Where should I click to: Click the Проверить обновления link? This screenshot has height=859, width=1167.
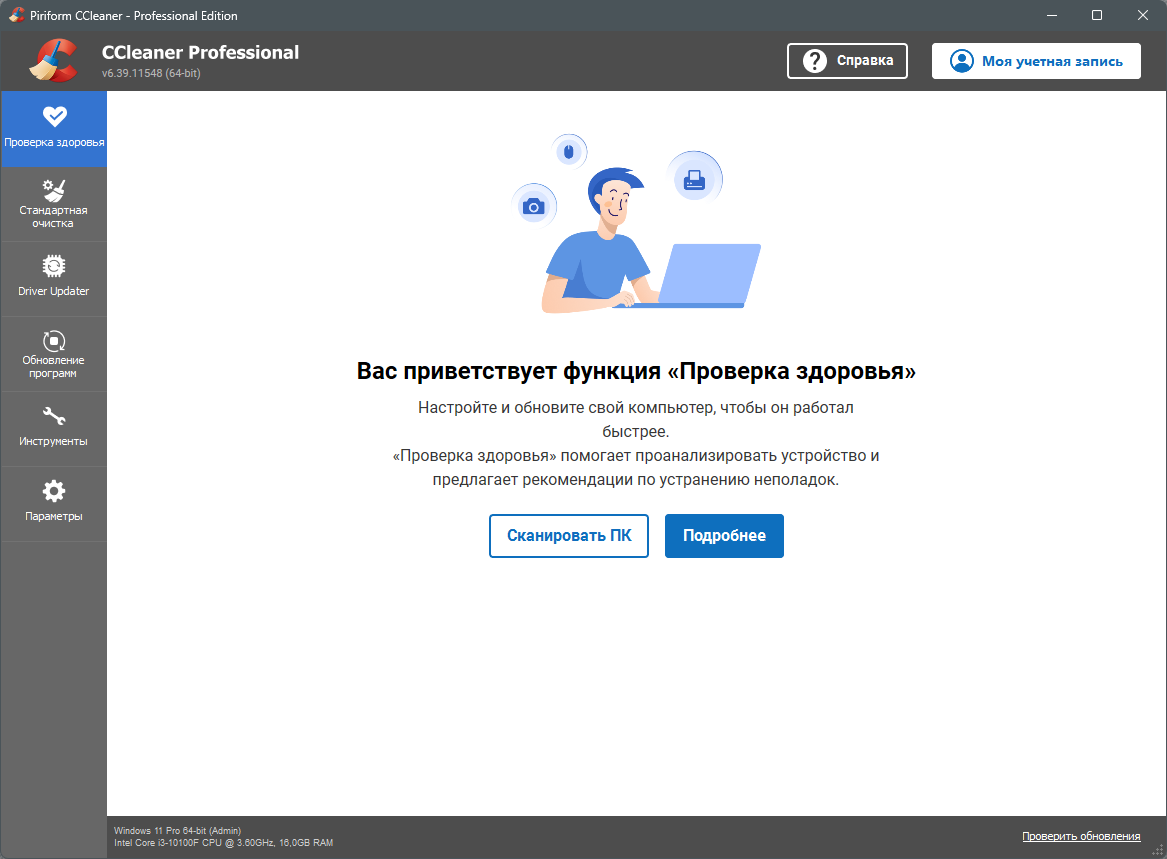coord(1081,836)
